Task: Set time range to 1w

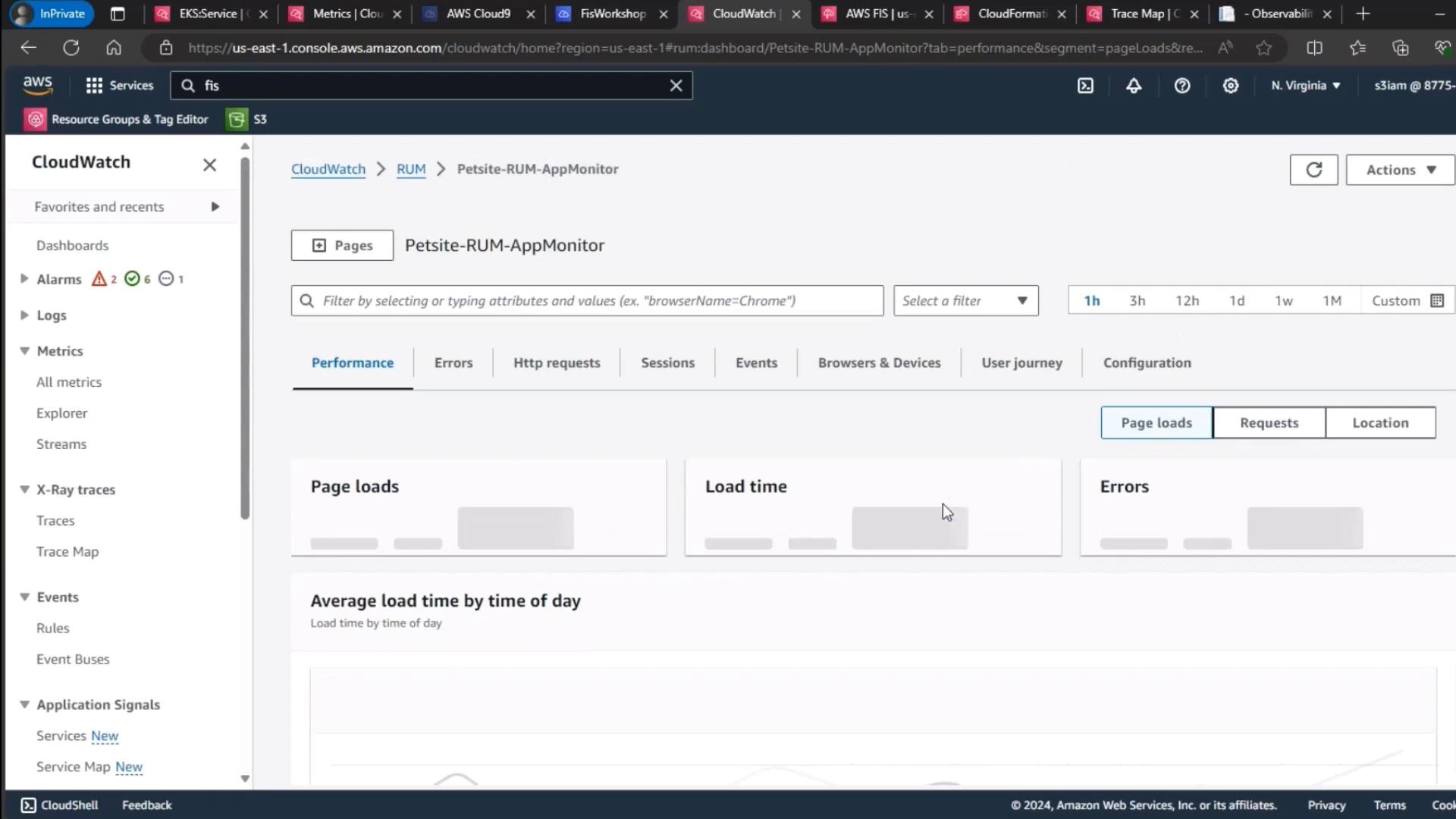Action: pos(1283,300)
